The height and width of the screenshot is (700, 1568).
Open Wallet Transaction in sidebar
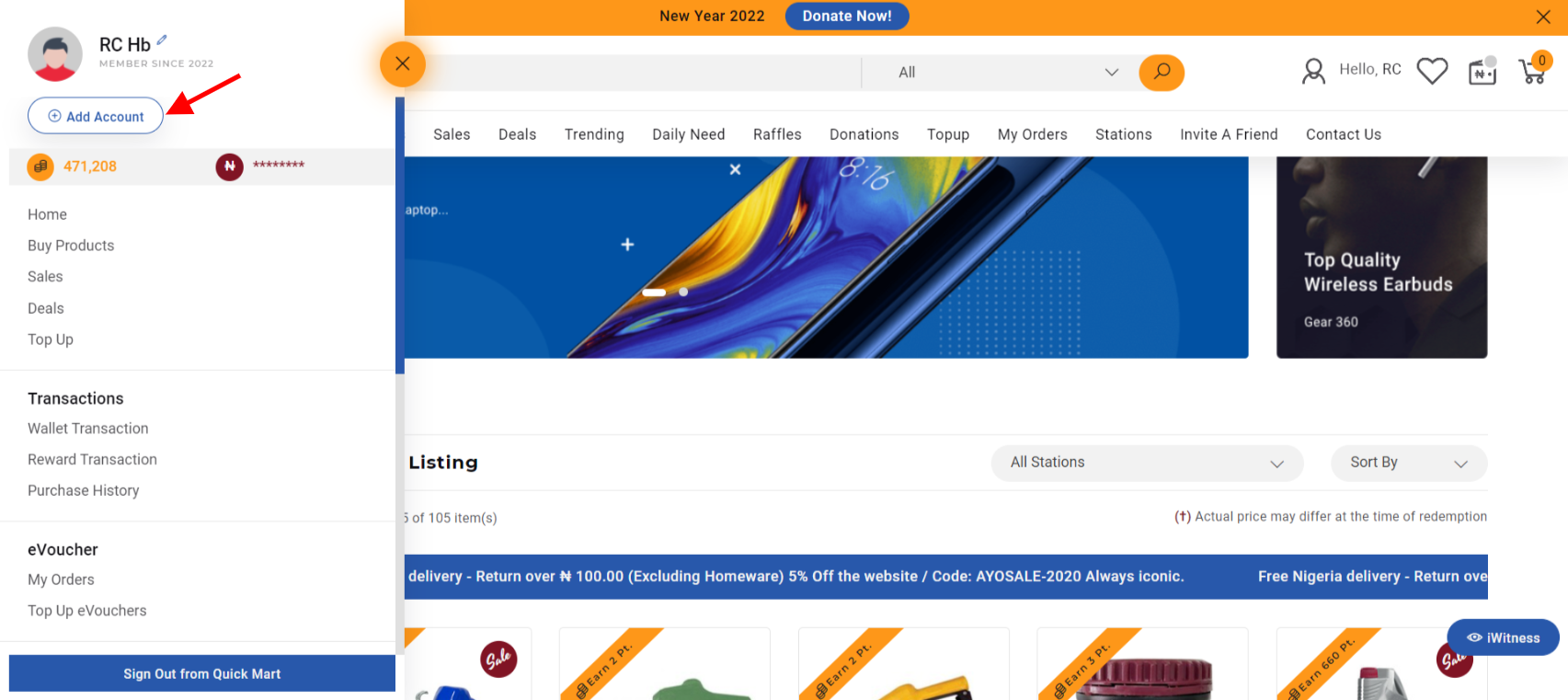88,429
